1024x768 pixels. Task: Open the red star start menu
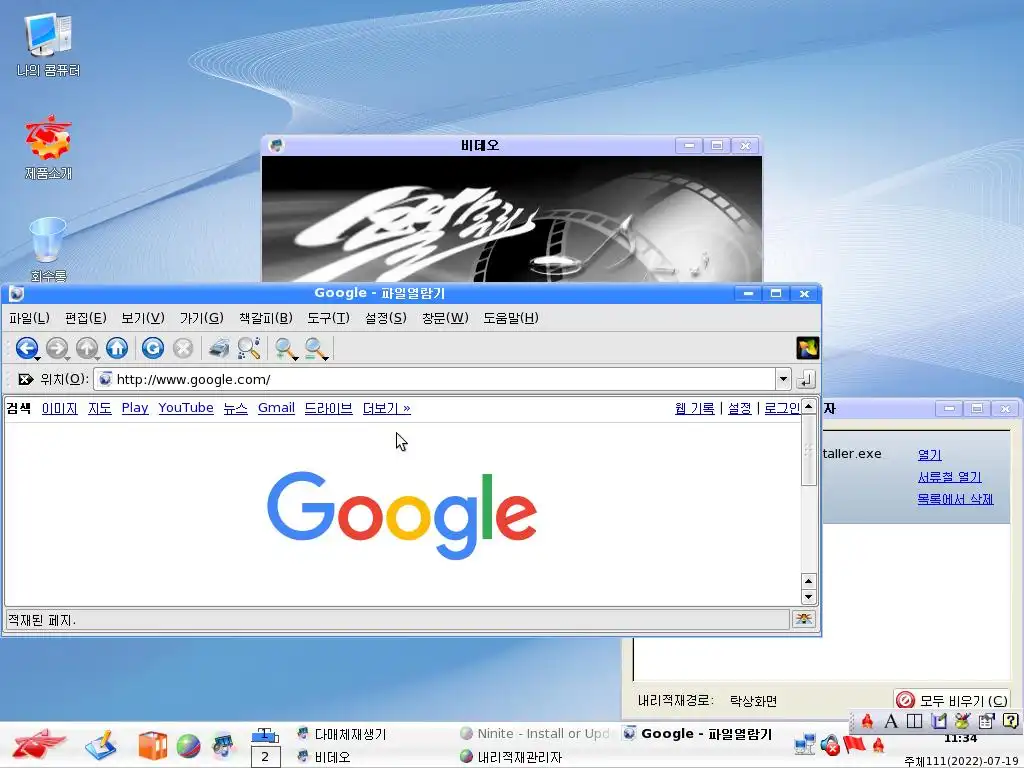click(39, 745)
